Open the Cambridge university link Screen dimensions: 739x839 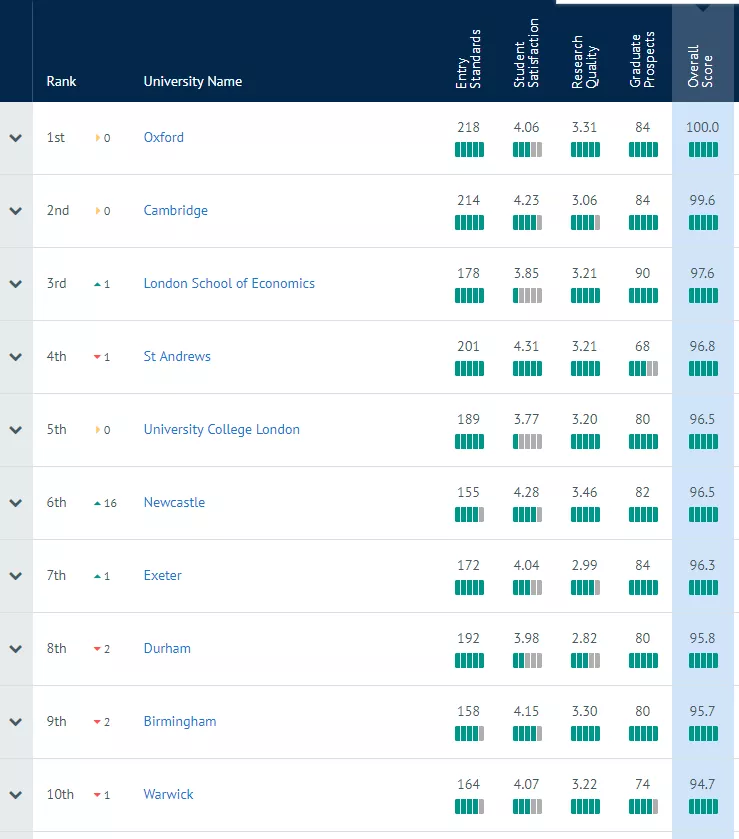176,210
